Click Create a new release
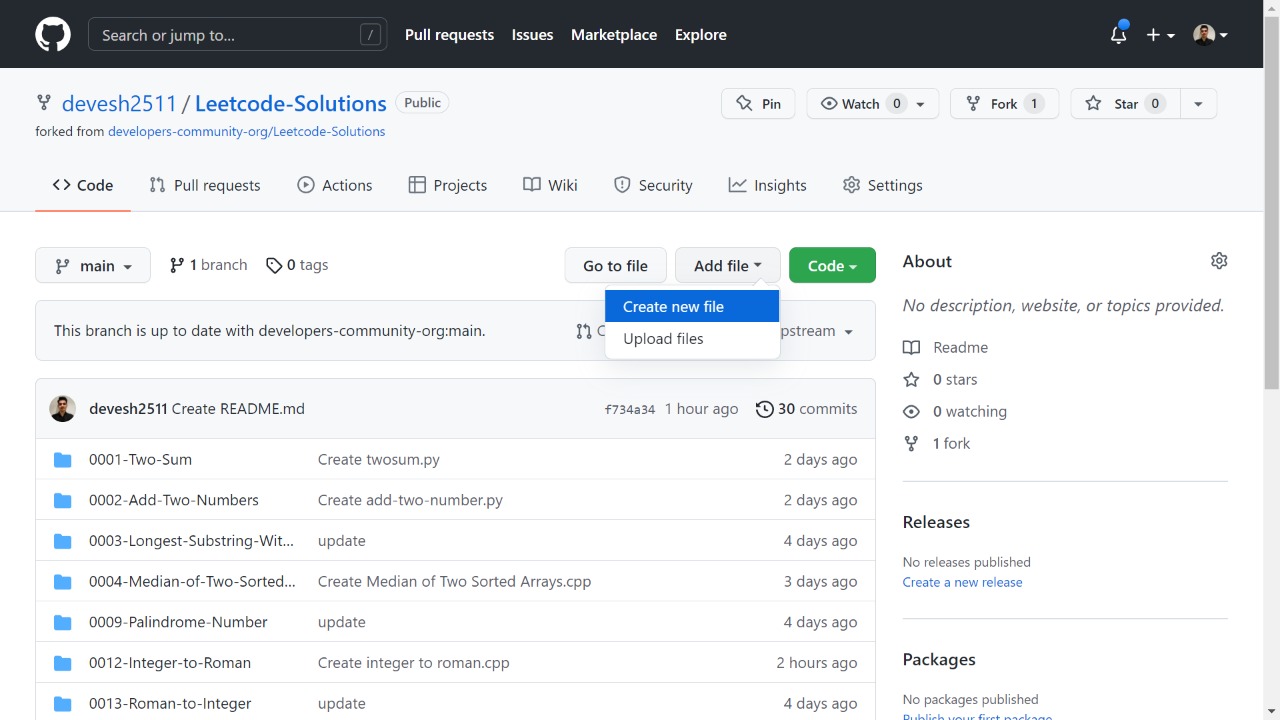 pos(962,582)
